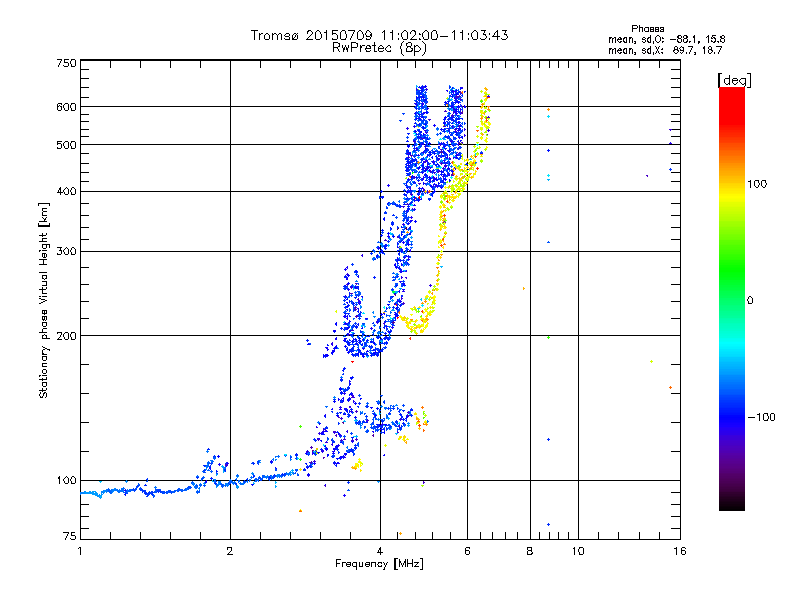Click the y-axis '400' tick label
The width and height of the screenshot is (800, 600).
[x=66, y=192]
